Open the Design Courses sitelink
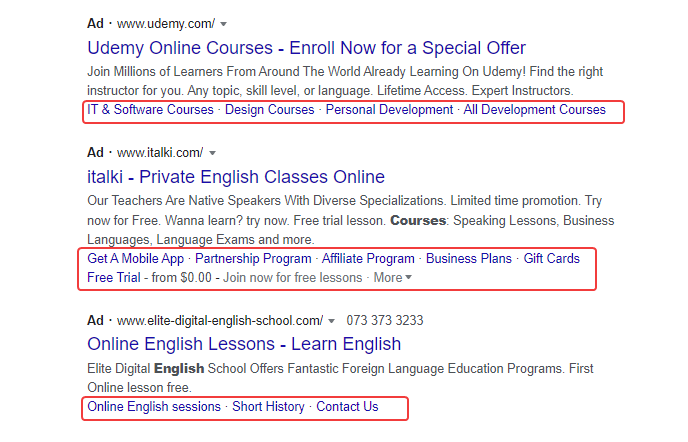This screenshot has width=688, height=442. [269, 110]
